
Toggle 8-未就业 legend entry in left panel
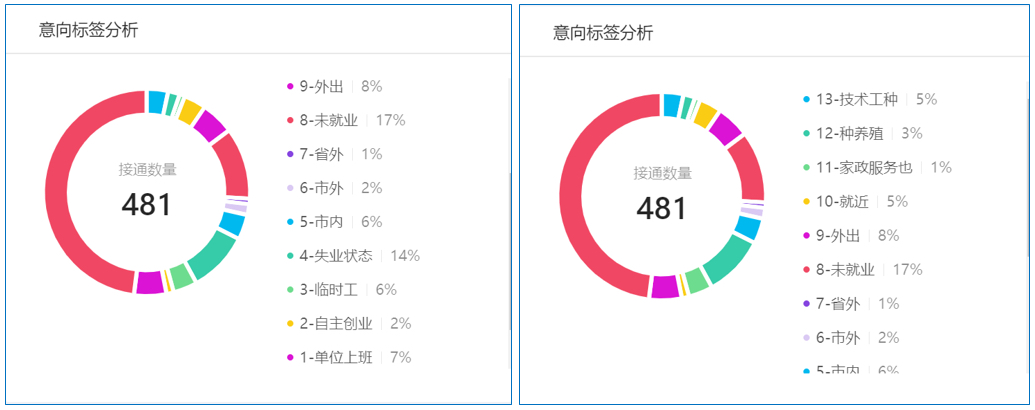click(x=328, y=120)
